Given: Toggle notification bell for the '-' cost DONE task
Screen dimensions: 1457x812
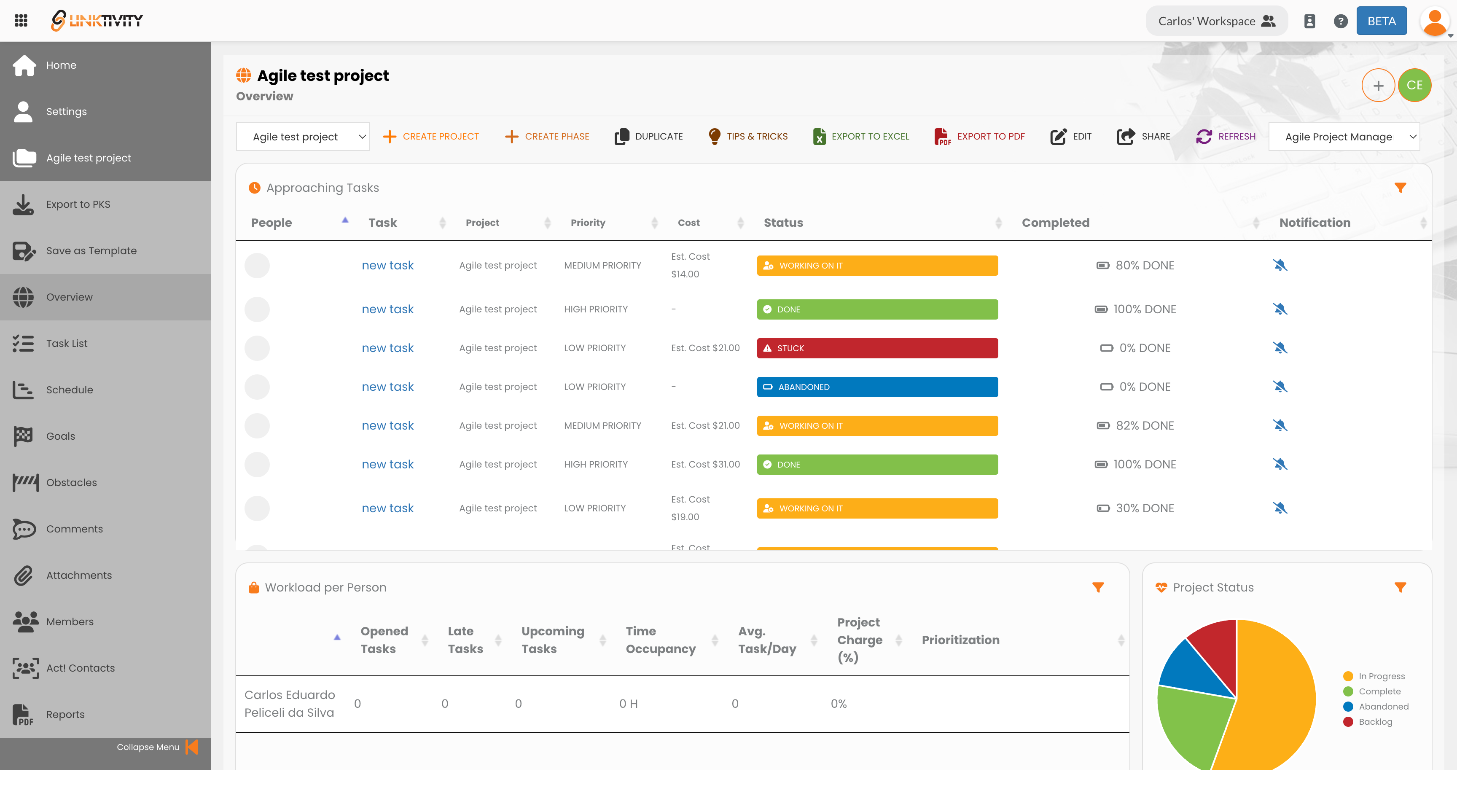Looking at the screenshot, I should point(1280,309).
